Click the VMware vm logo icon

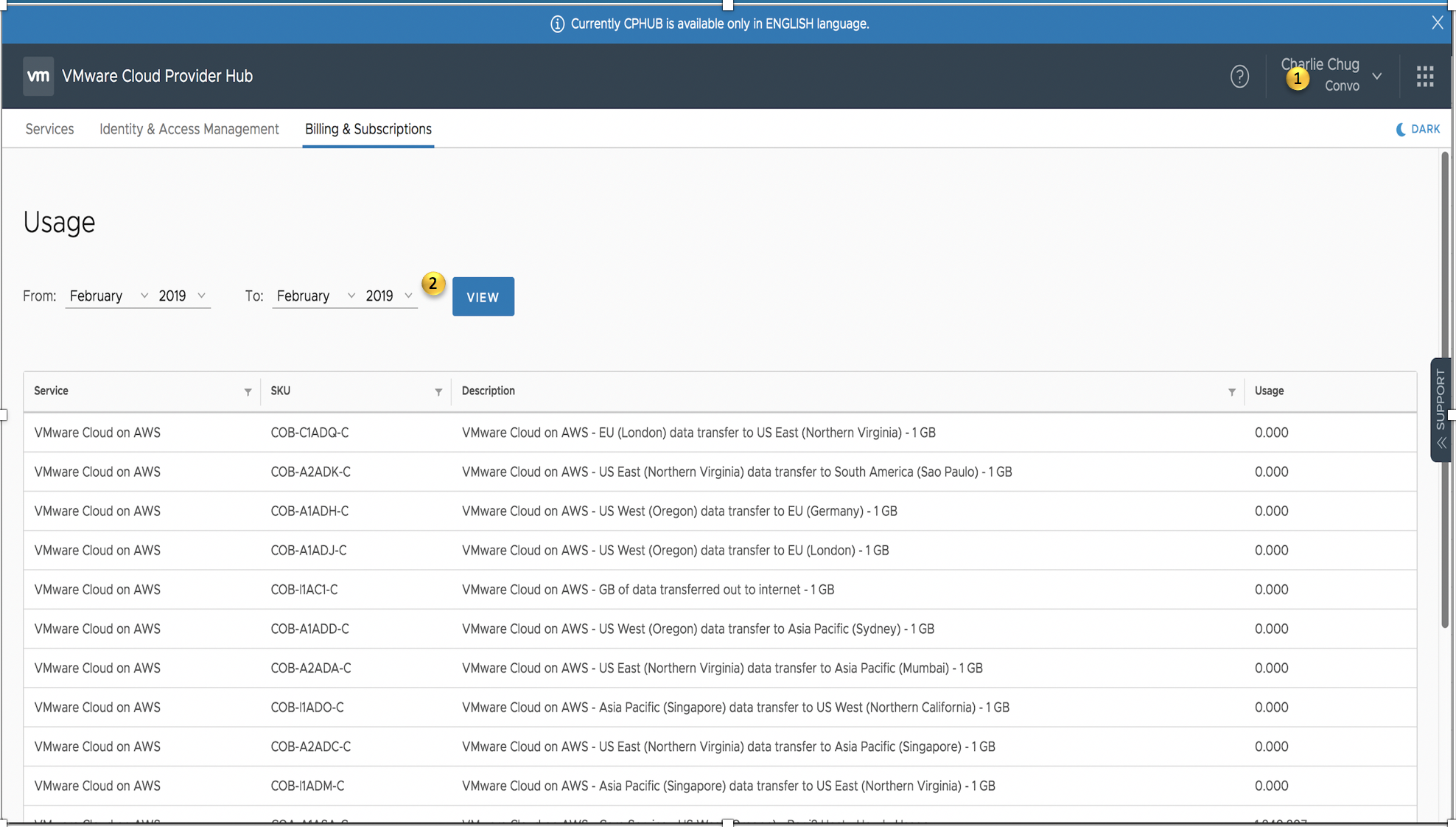(x=38, y=76)
